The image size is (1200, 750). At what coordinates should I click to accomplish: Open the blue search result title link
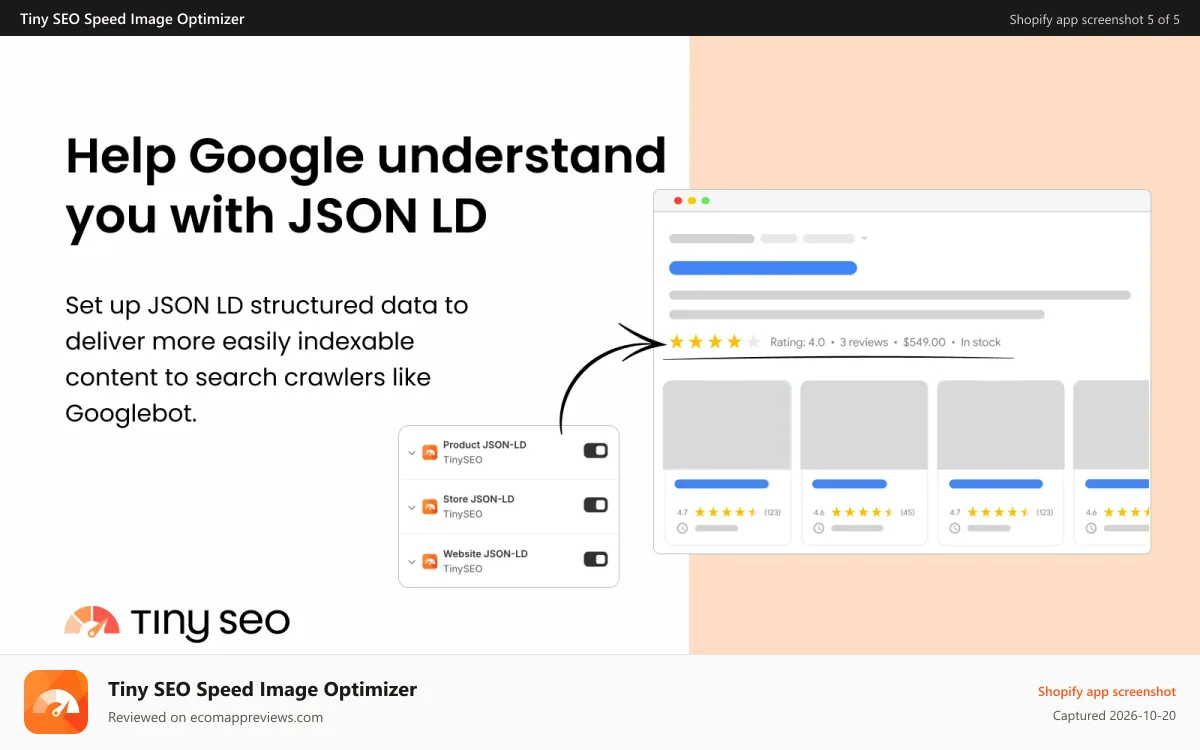tap(763, 268)
